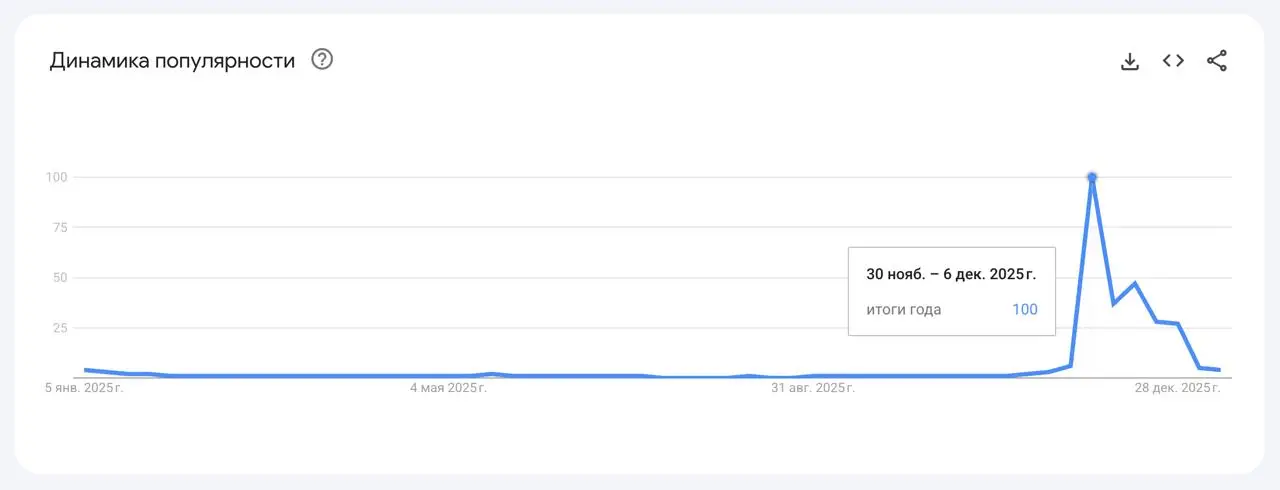Click the Динамика популярности heading

coord(172,61)
